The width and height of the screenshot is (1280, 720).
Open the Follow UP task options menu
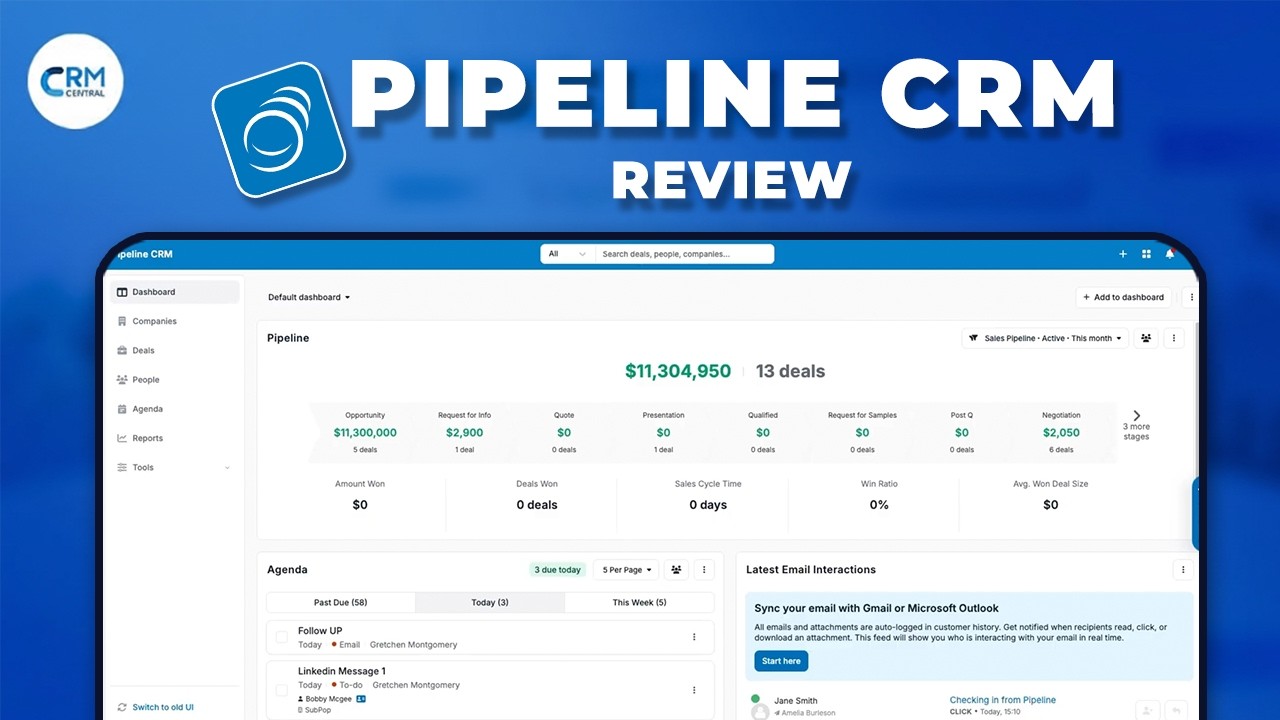(694, 637)
